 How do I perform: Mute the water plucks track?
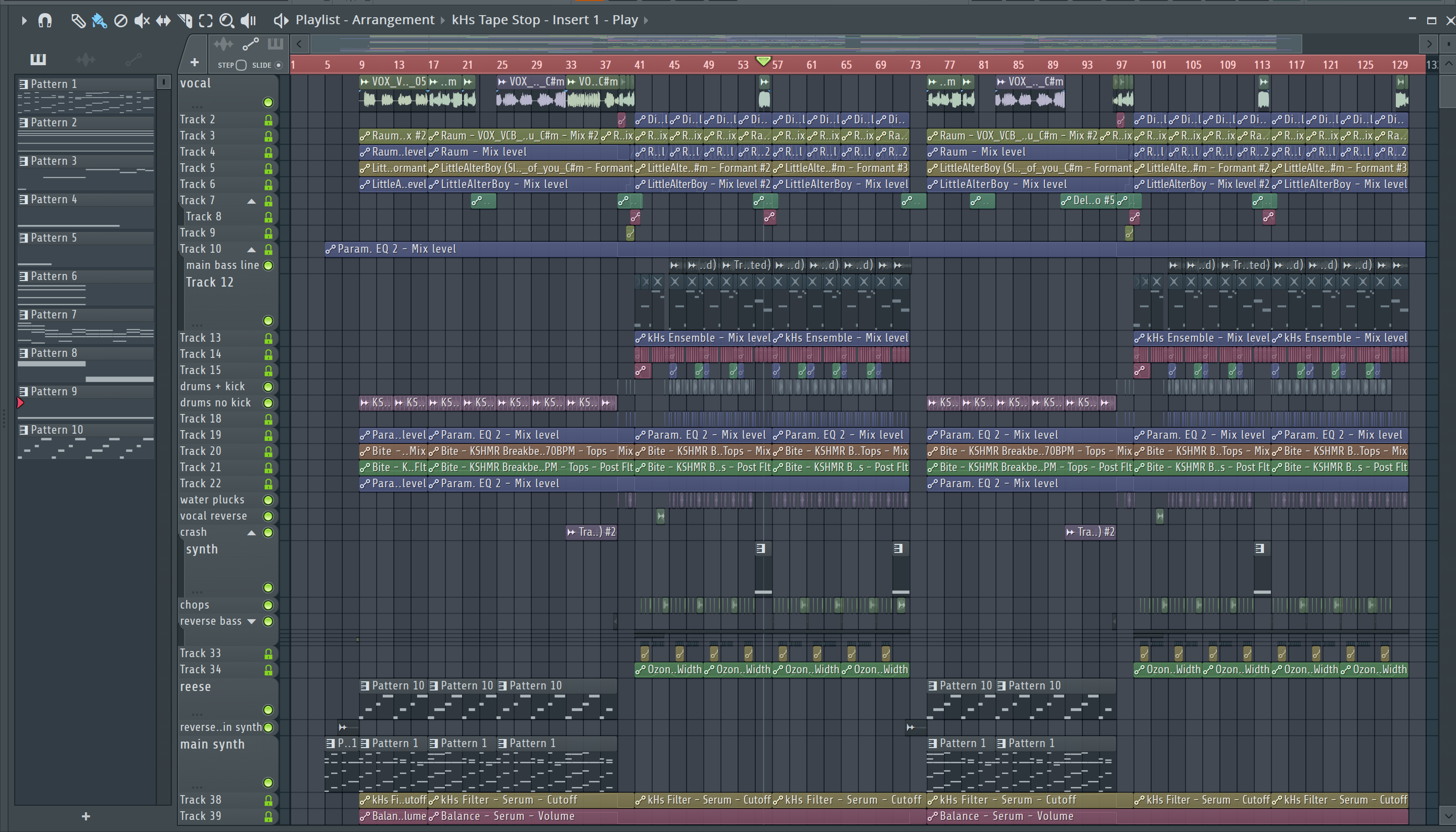[267, 500]
